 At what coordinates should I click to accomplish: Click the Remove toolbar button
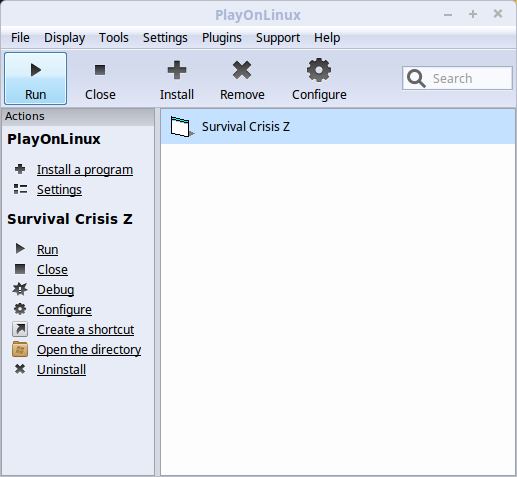(242, 79)
